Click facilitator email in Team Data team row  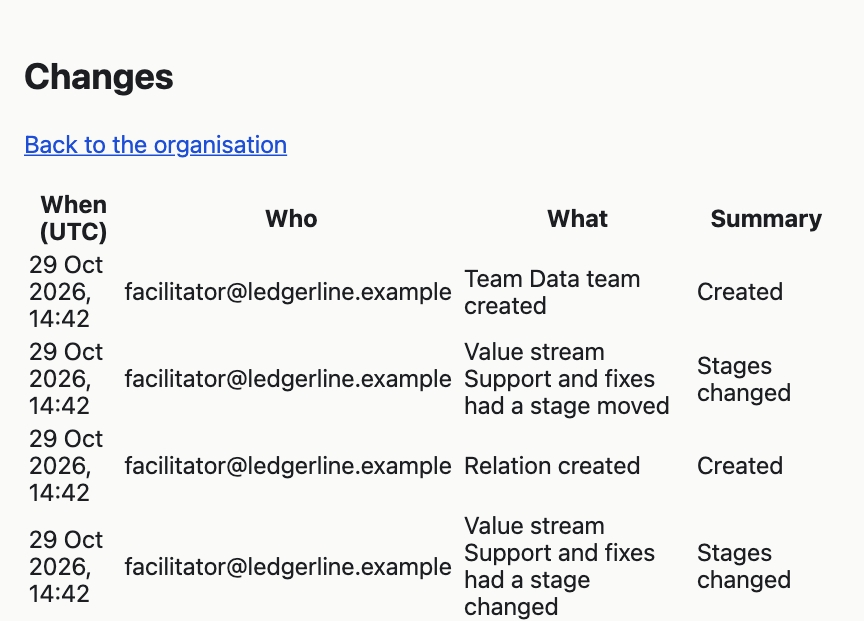(x=288, y=292)
